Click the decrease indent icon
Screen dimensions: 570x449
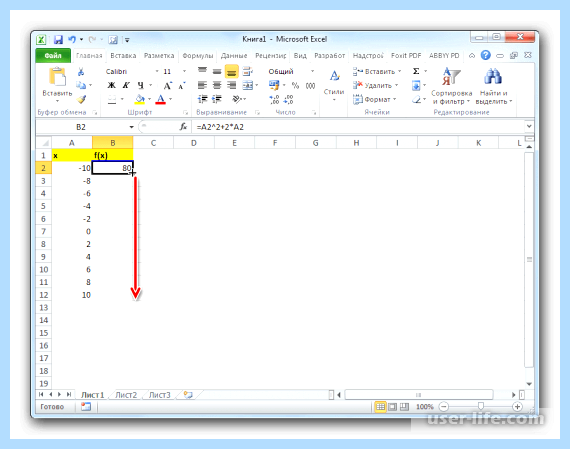click(202, 99)
